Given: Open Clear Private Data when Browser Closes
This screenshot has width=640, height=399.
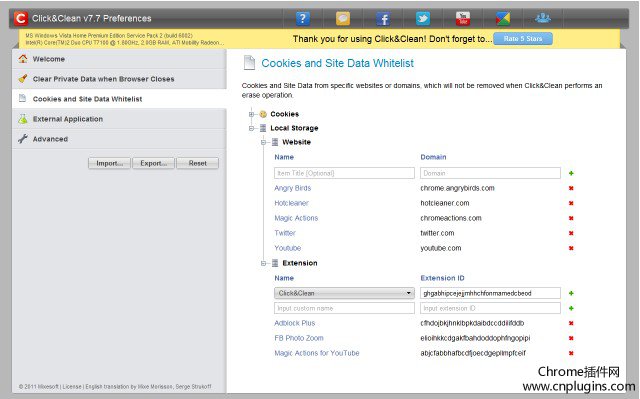Looking at the screenshot, I should pyautogui.click(x=119, y=79).
